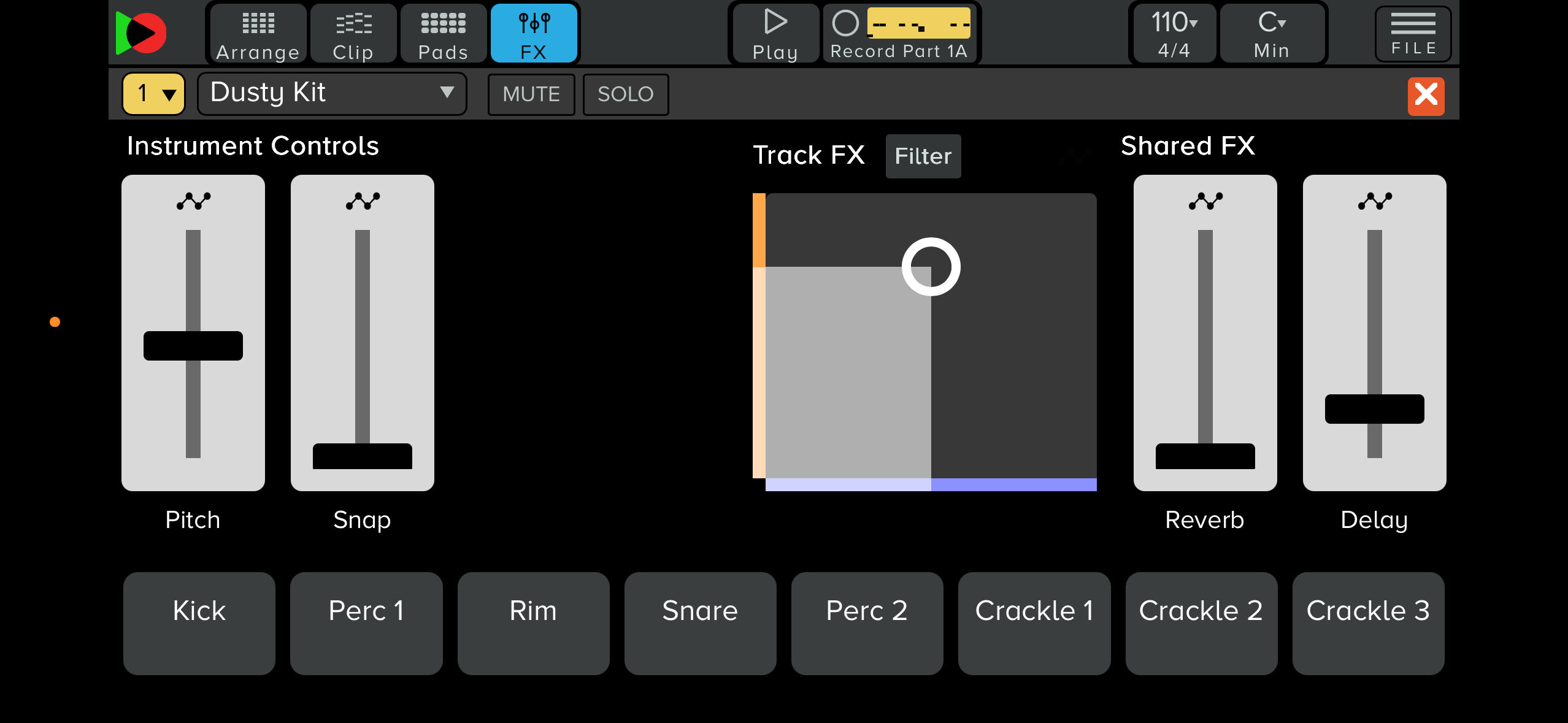Viewport: 1568px width, 723px height.
Task: Click the yellow clip preview thumbnail in Record
Action: pyautogui.click(x=919, y=23)
